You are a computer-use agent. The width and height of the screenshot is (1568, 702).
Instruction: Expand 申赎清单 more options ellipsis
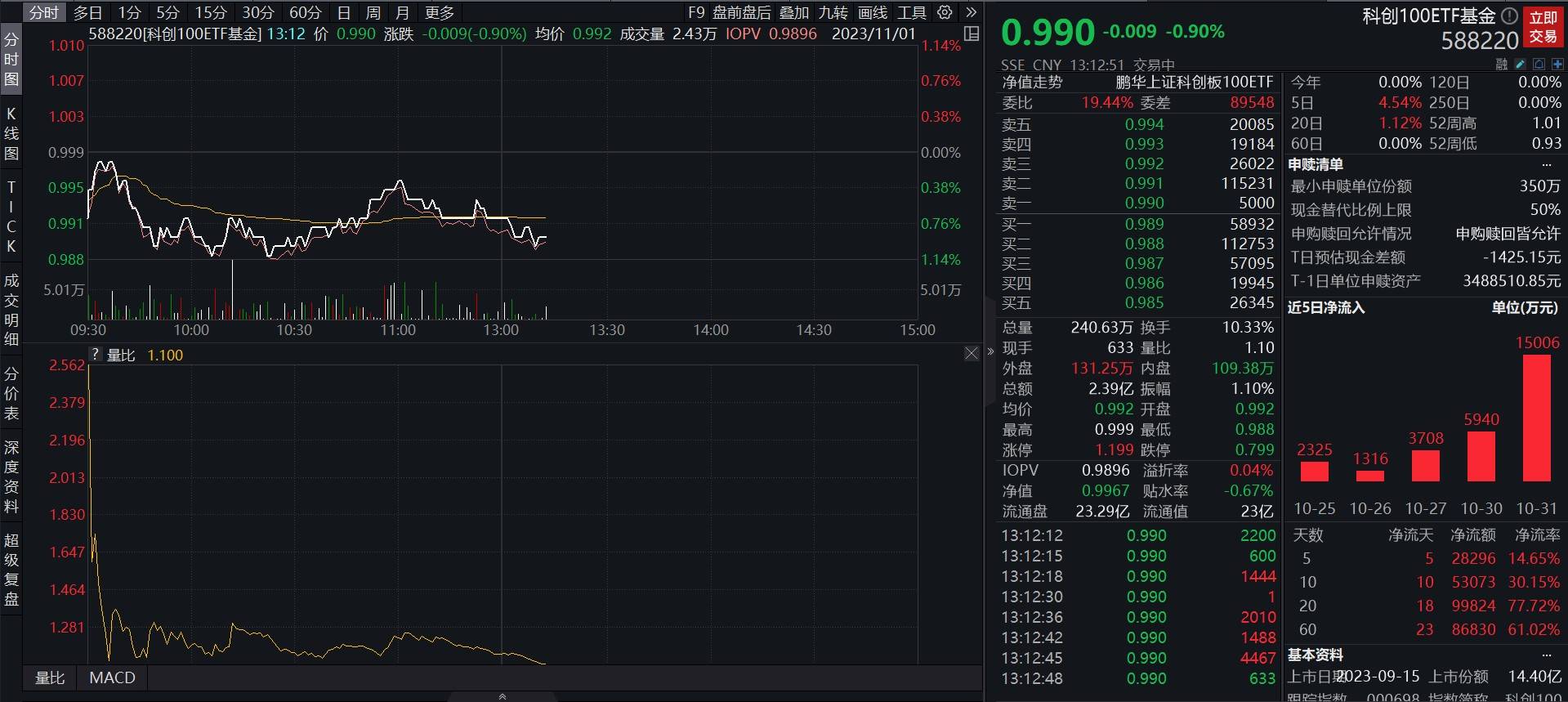[x=1546, y=164]
